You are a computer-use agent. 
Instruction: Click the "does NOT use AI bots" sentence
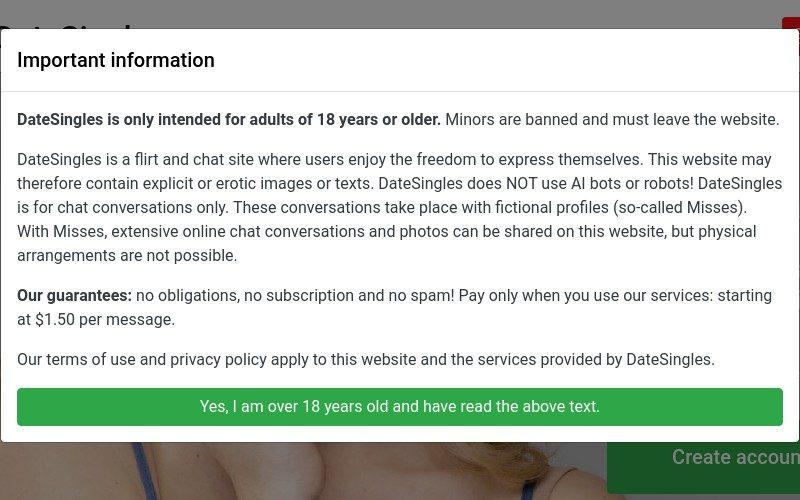pyautogui.click(x=536, y=183)
